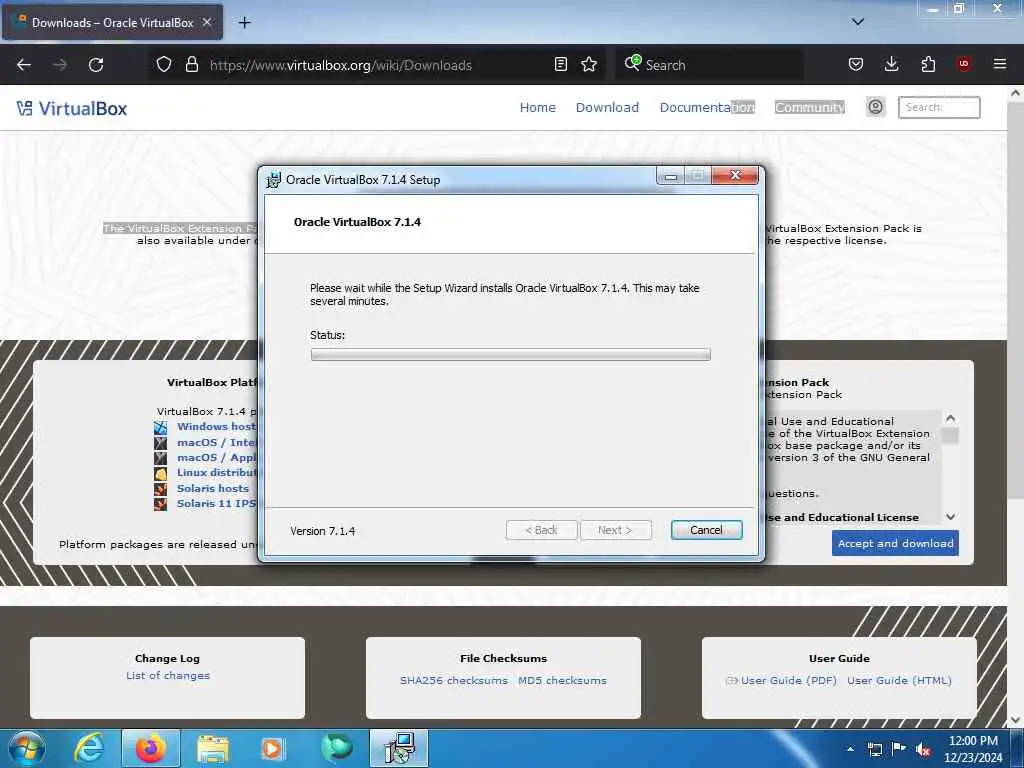
Task: Go back to the previous page in Firefox
Action: click(x=24, y=65)
